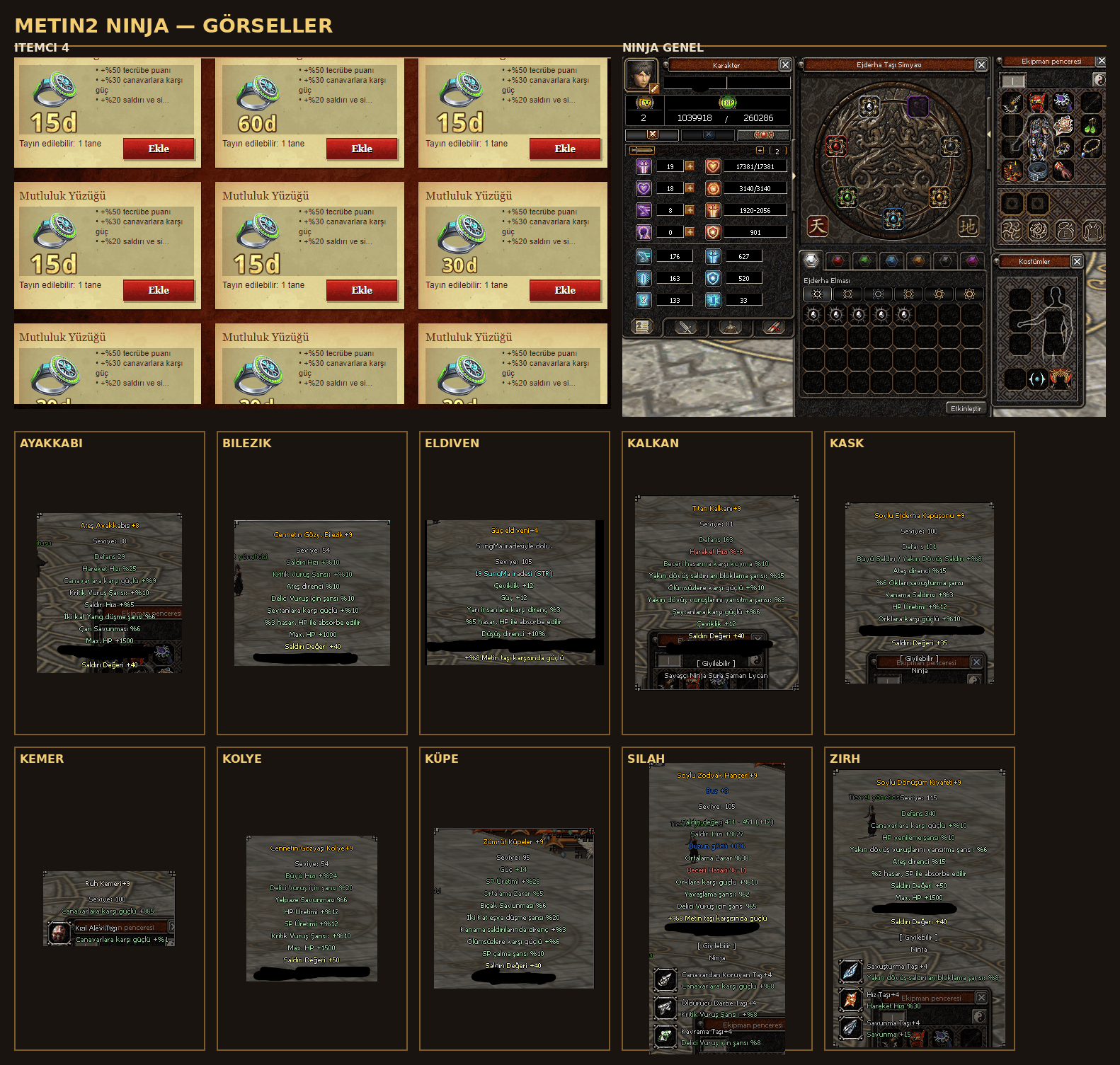Close the Ejderha Taşı Simyası window
1120x1065 pixels.
click(981, 64)
